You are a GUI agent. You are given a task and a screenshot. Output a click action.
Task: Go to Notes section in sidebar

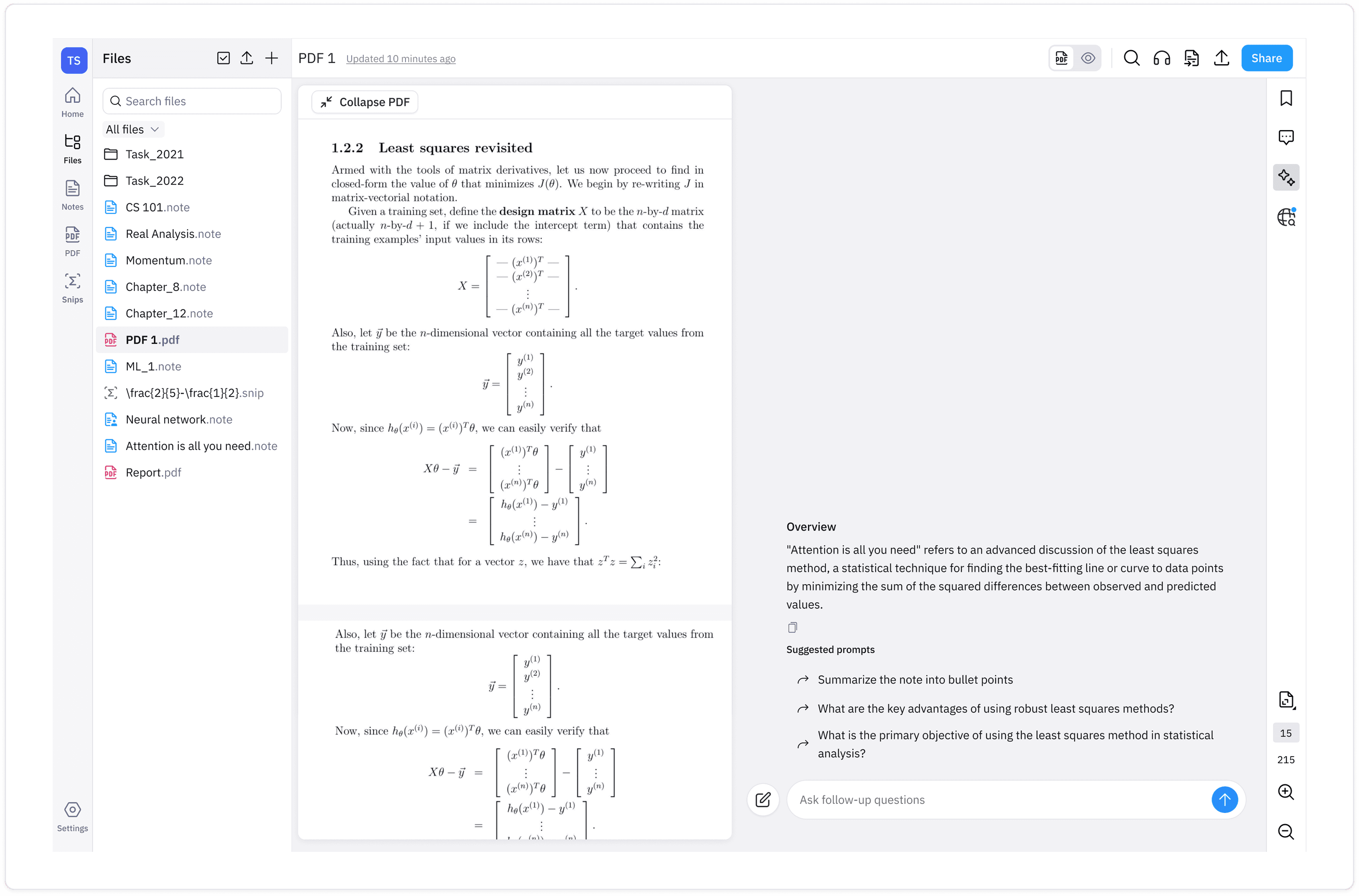coord(73,195)
